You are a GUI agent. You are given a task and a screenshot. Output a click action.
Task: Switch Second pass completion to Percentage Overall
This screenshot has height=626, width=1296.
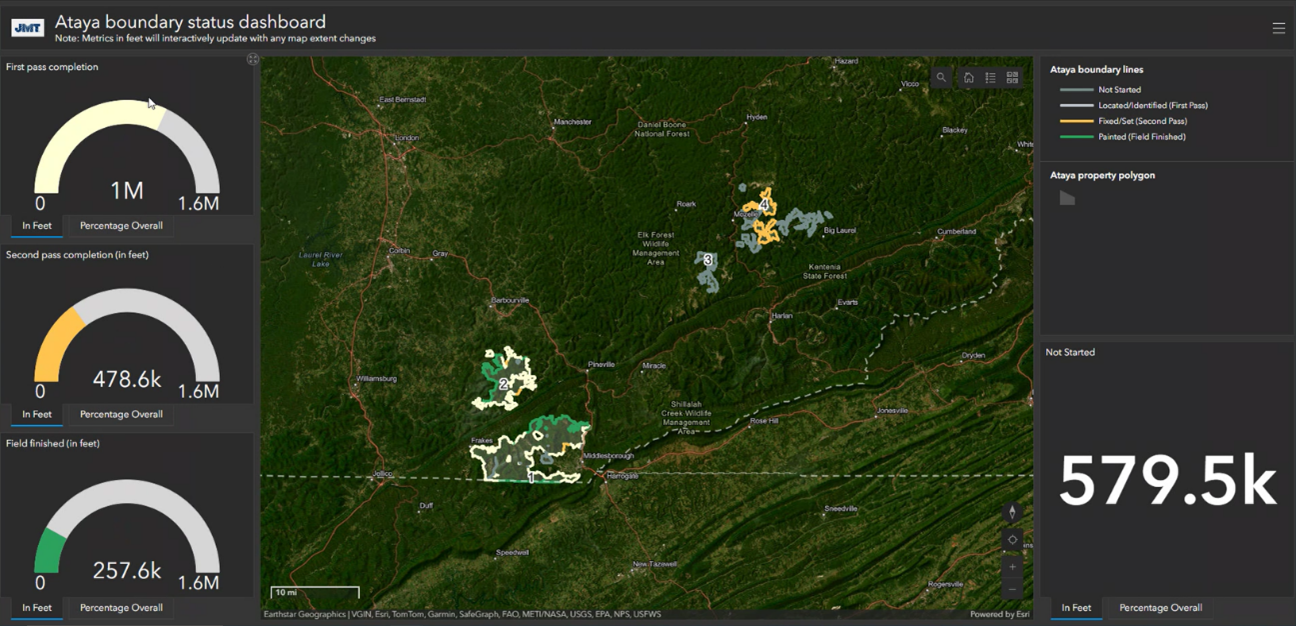(121, 414)
